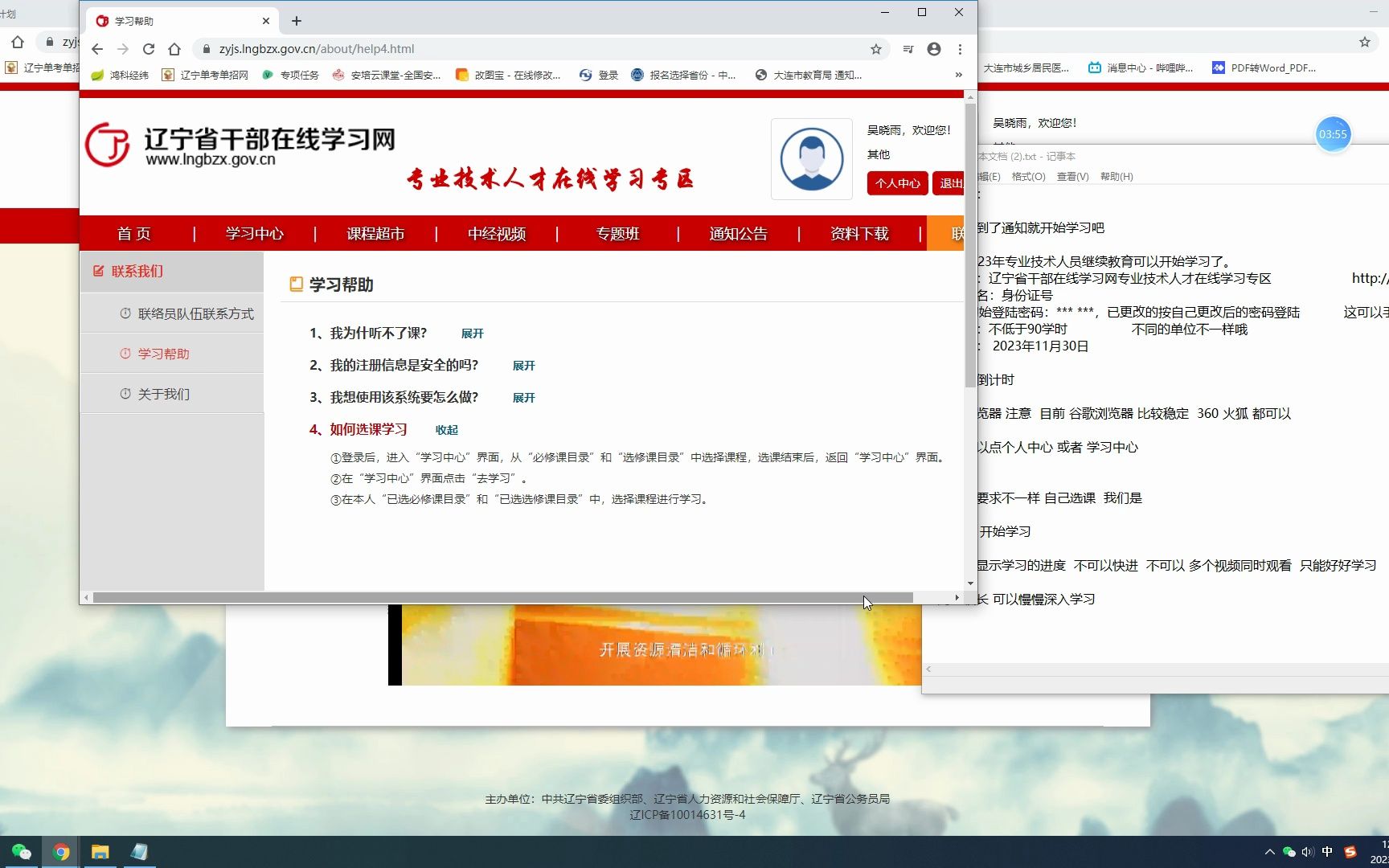
Task: Show hidden tray icons chevron
Action: (1270, 852)
